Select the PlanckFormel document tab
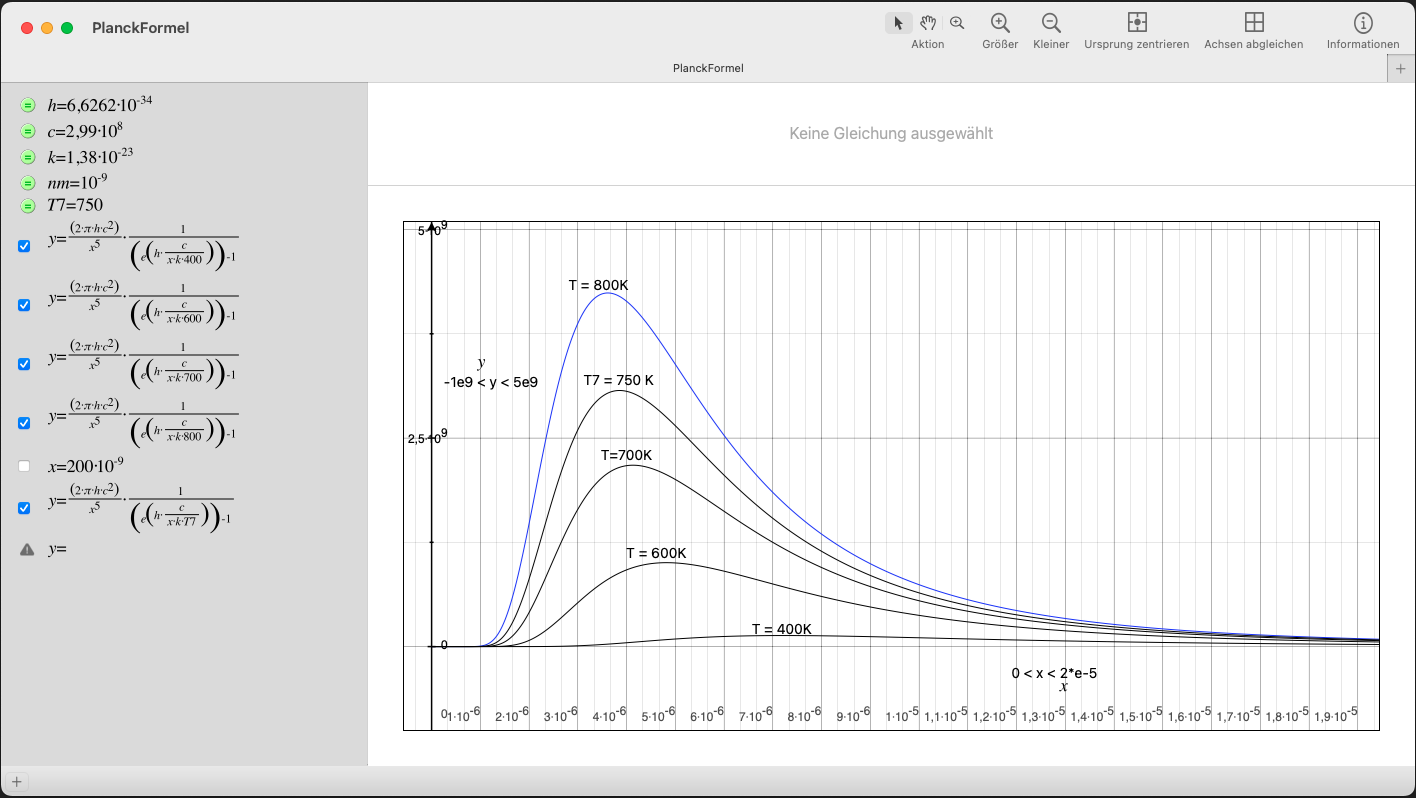The height and width of the screenshot is (798, 1416). [708, 68]
